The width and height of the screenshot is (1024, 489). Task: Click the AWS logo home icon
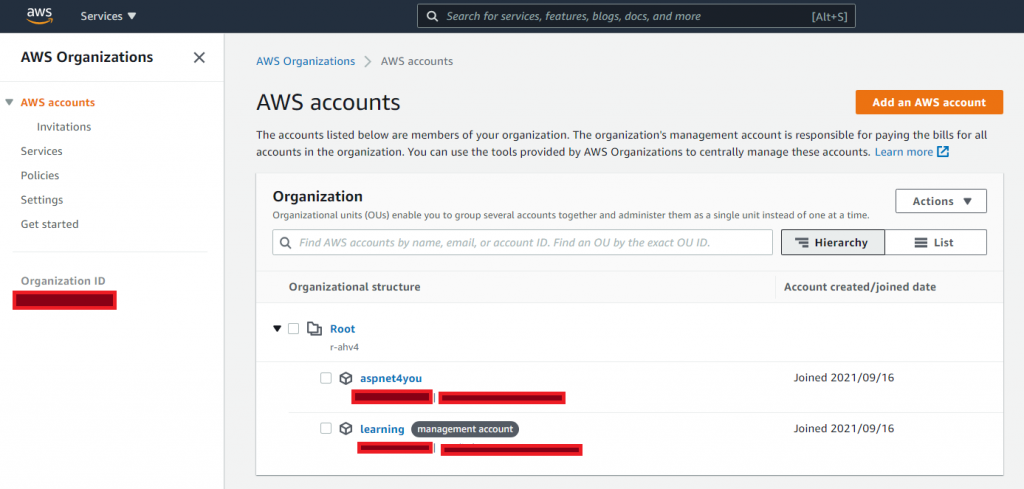39,16
